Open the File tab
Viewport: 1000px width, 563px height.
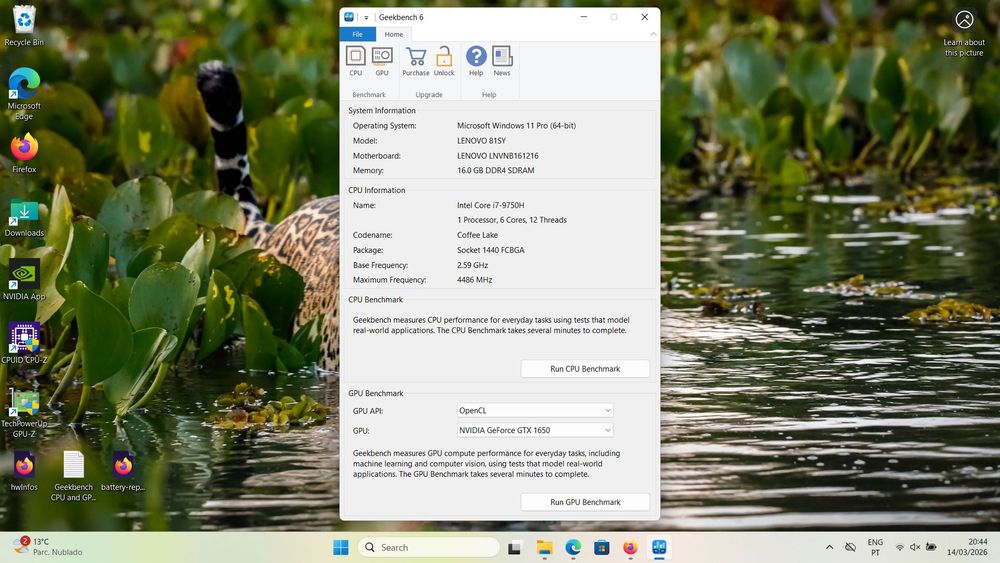pos(357,34)
